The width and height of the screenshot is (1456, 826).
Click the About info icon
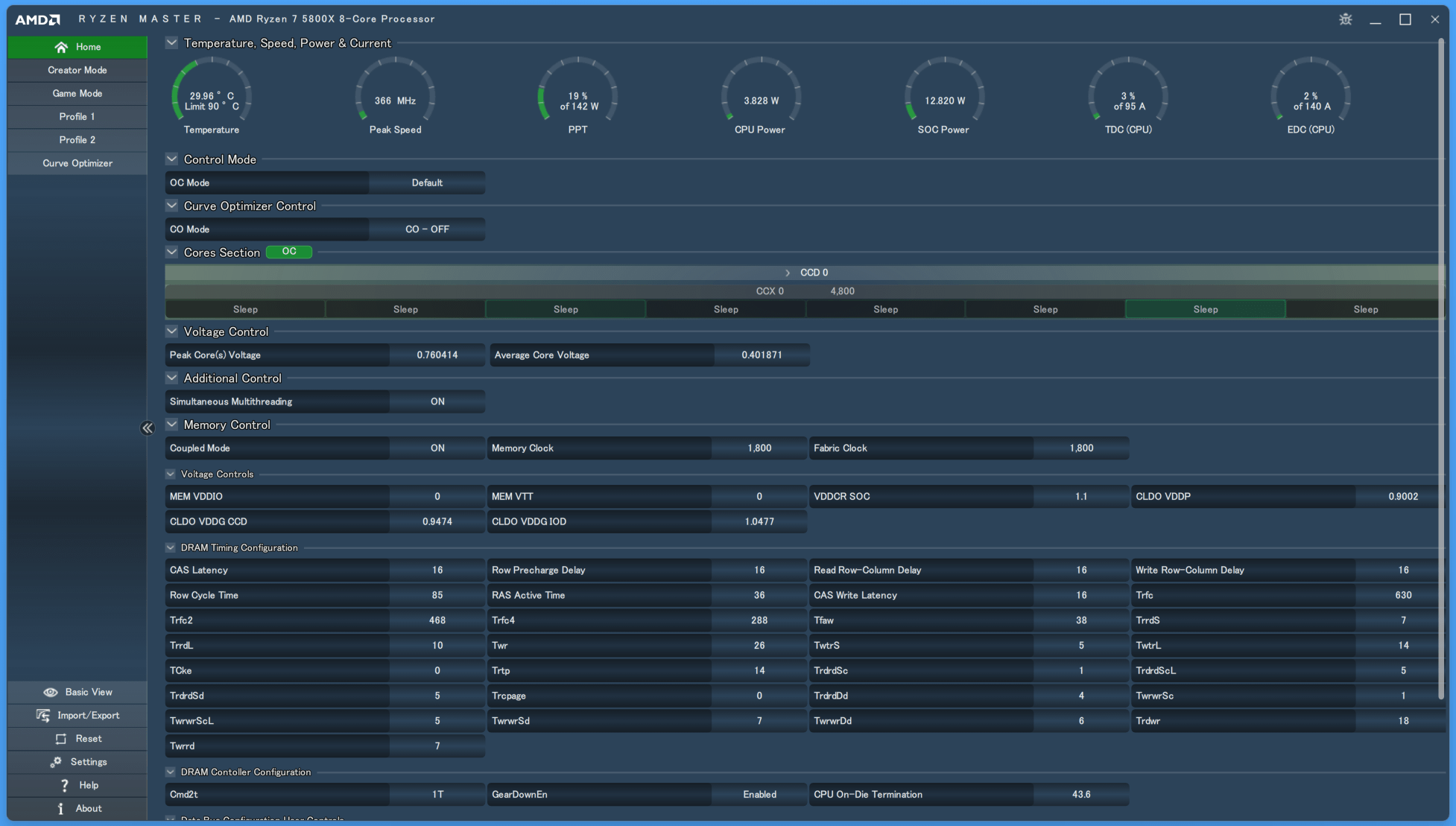[61, 808]
